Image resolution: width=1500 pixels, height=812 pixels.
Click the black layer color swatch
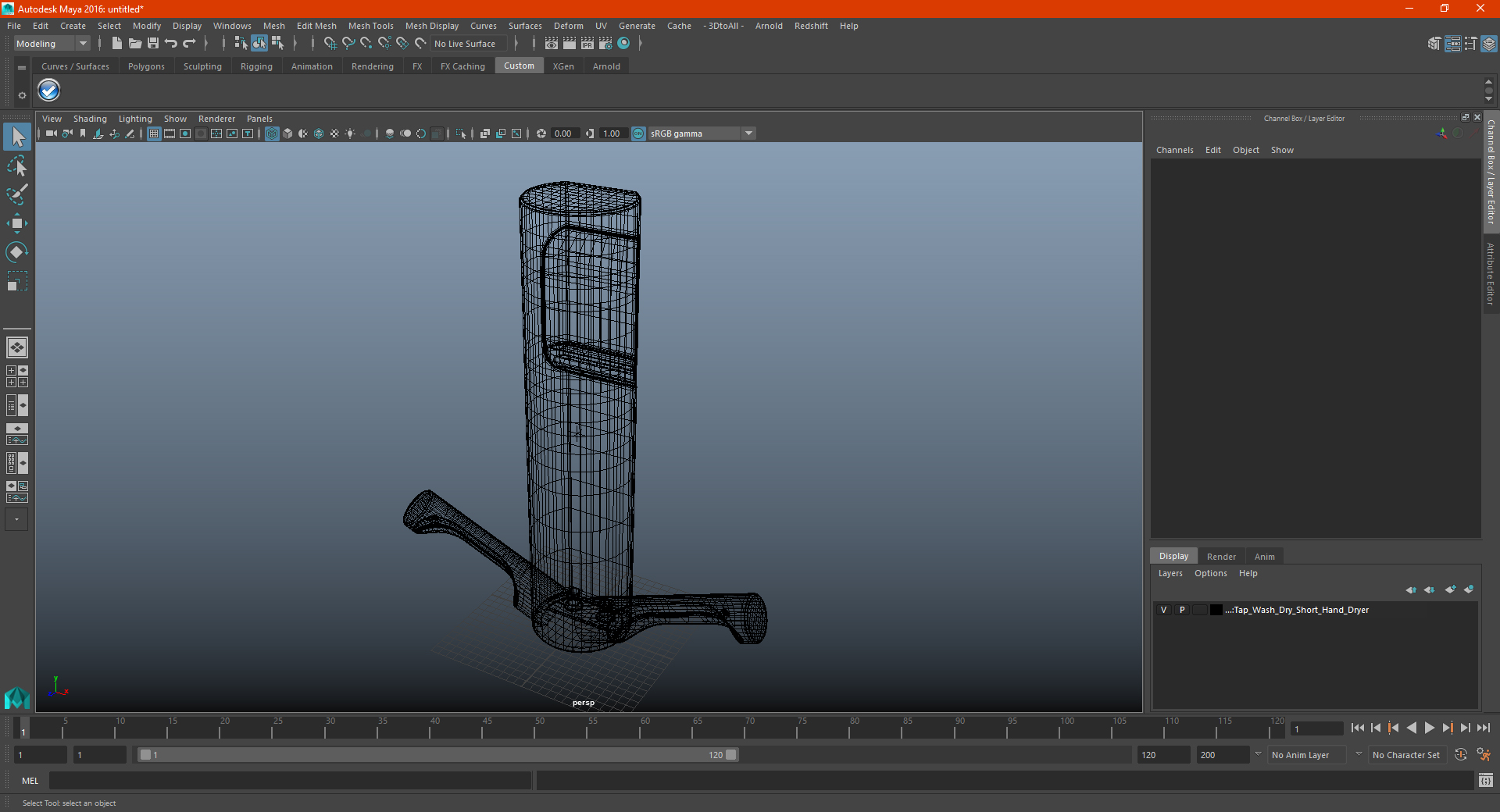pyautogui.click(x=1216, y=610)
